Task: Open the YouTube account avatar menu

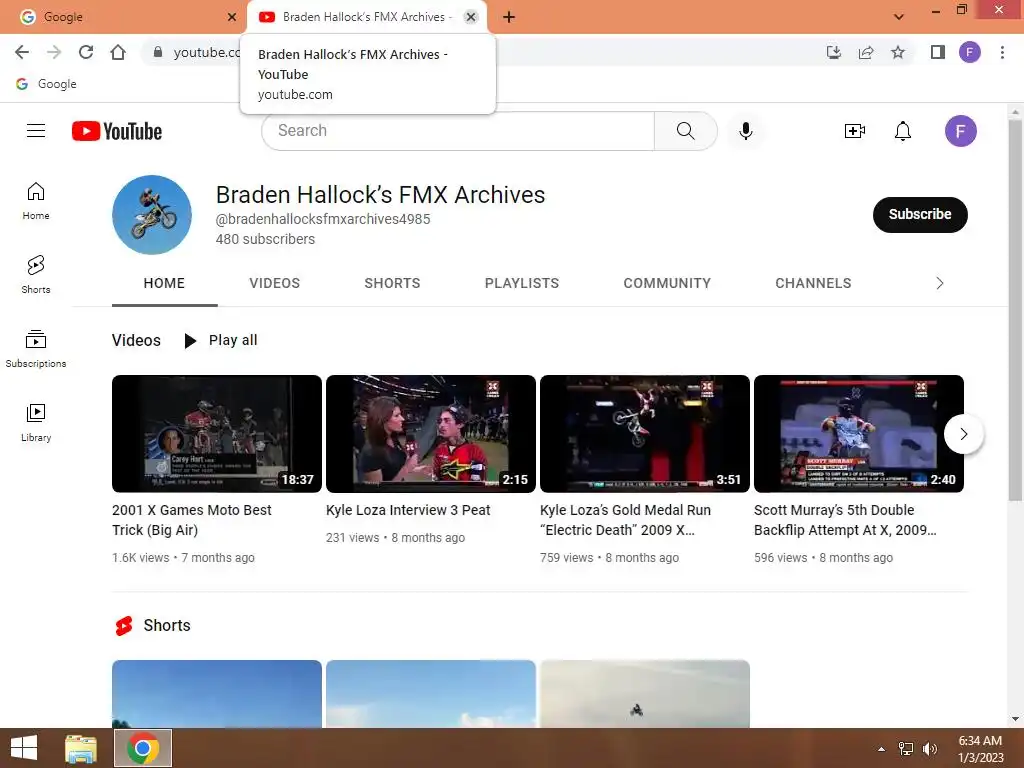Action: [961, 131]
